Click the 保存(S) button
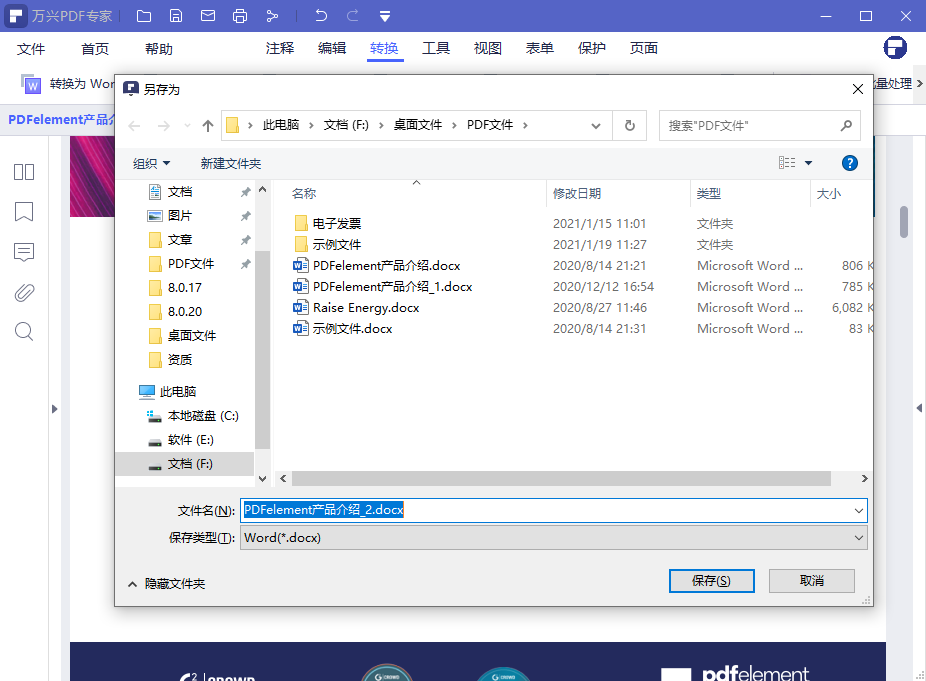The width and height of the screenshot is (926, 681). tap(711, 581)
